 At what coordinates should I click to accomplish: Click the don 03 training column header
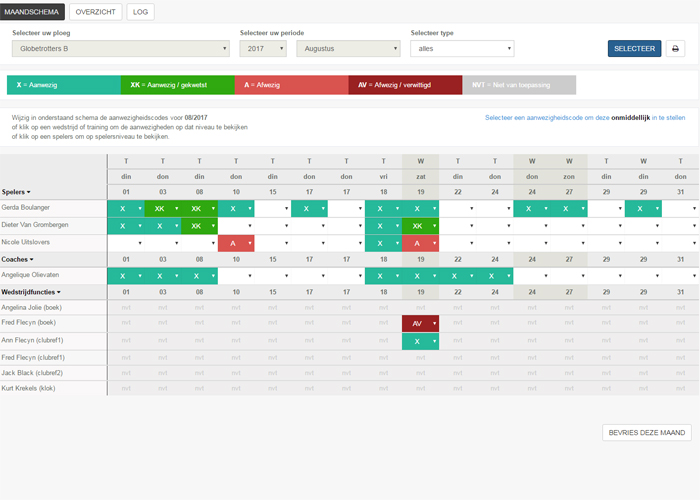[162, 177]
